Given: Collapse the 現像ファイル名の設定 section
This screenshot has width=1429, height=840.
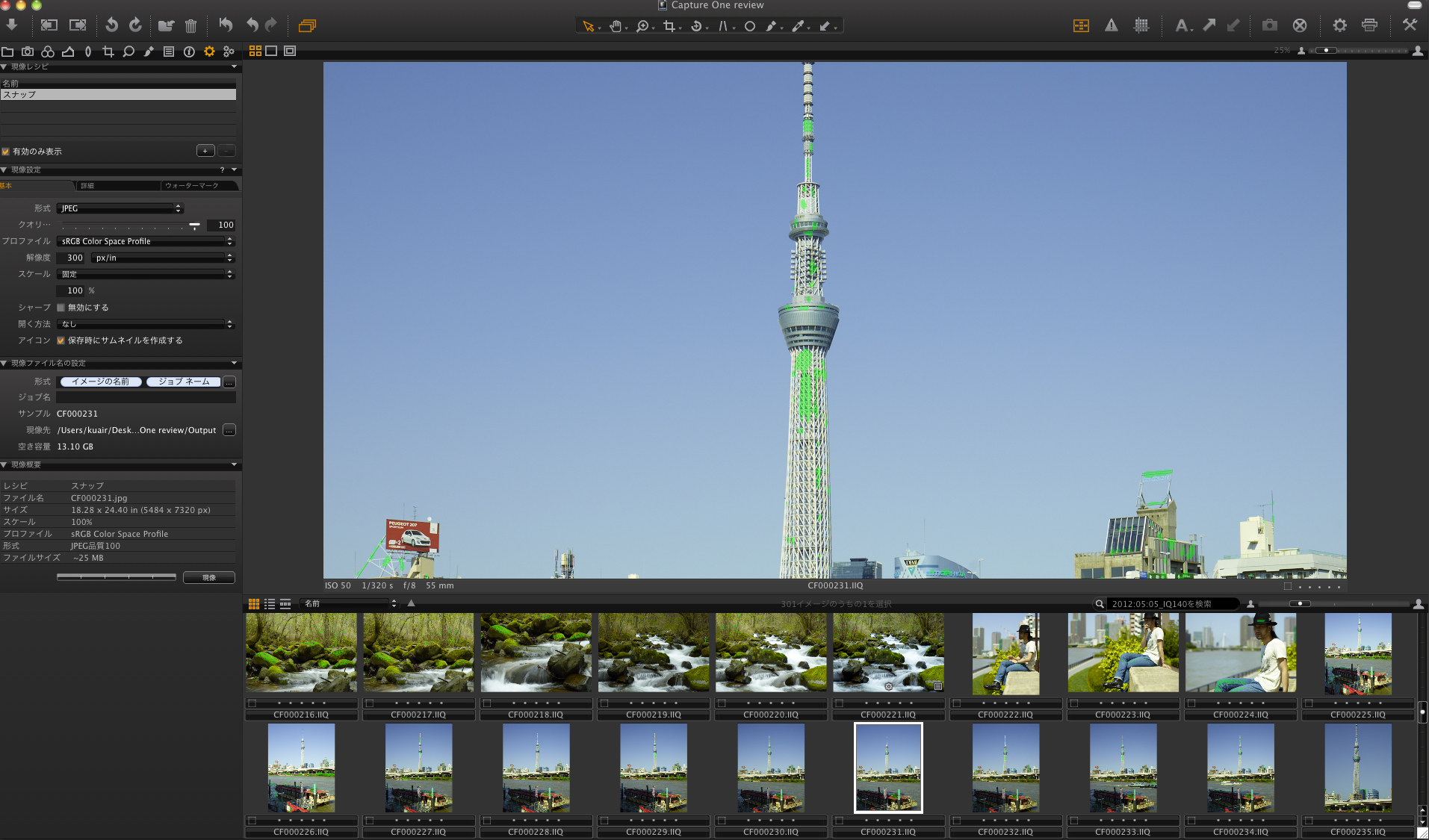Looking at the screenshot, I should 4,364.
